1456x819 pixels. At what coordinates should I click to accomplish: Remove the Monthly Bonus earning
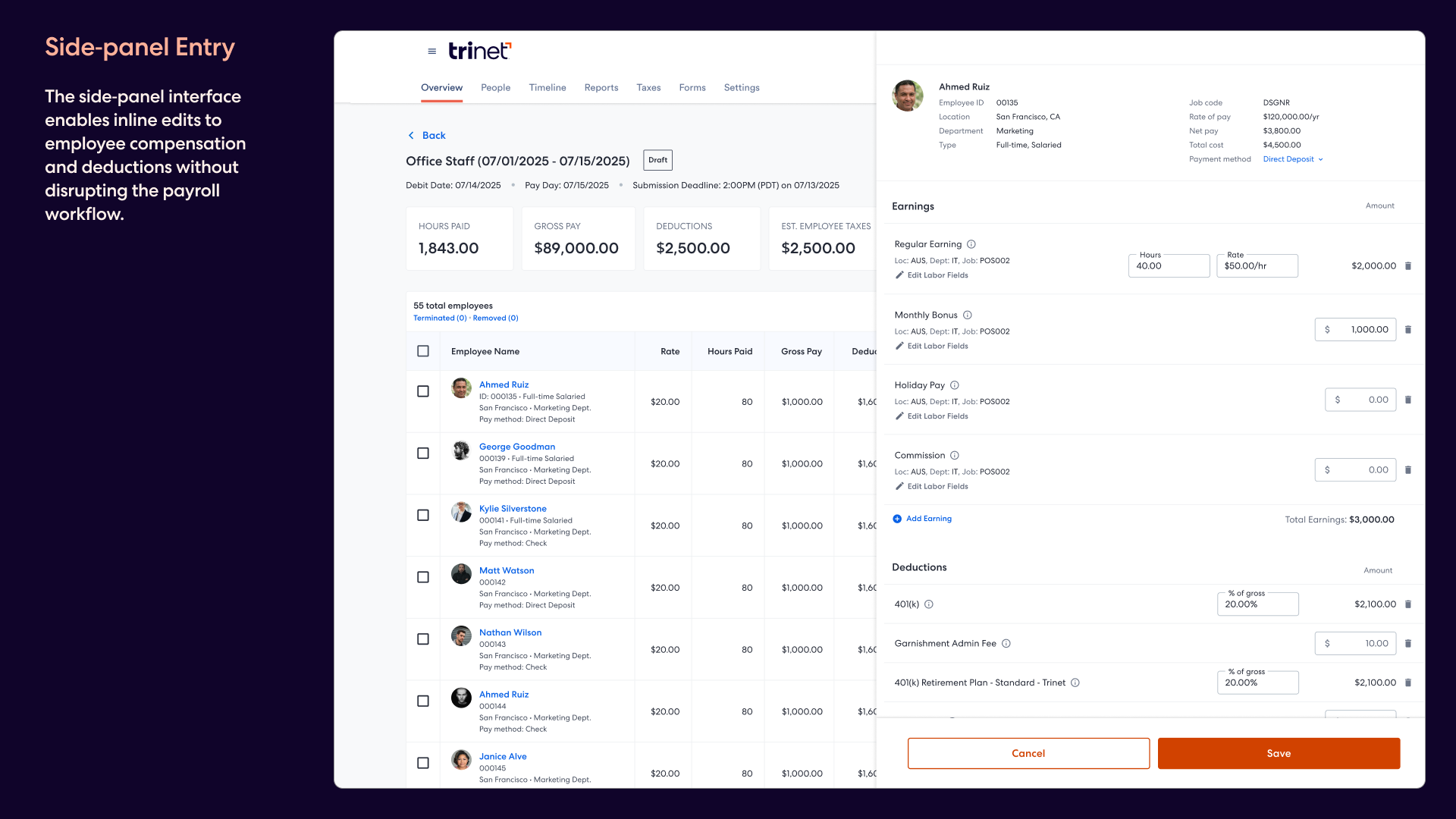pyautogui.click(x=1408, y=329)
